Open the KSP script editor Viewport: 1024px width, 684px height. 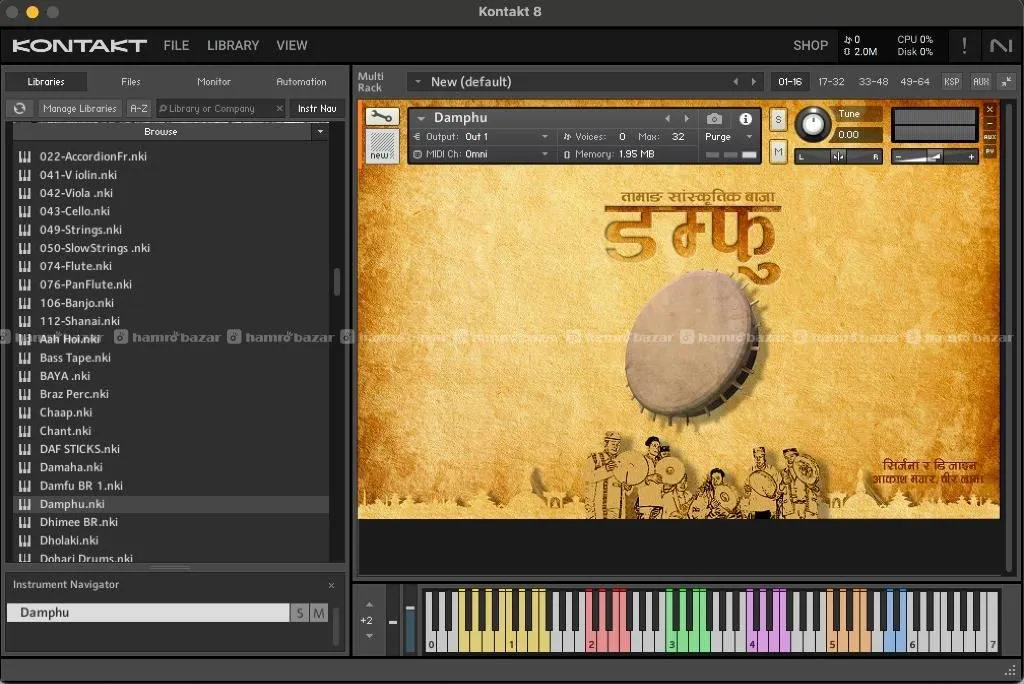pos(952,82)
